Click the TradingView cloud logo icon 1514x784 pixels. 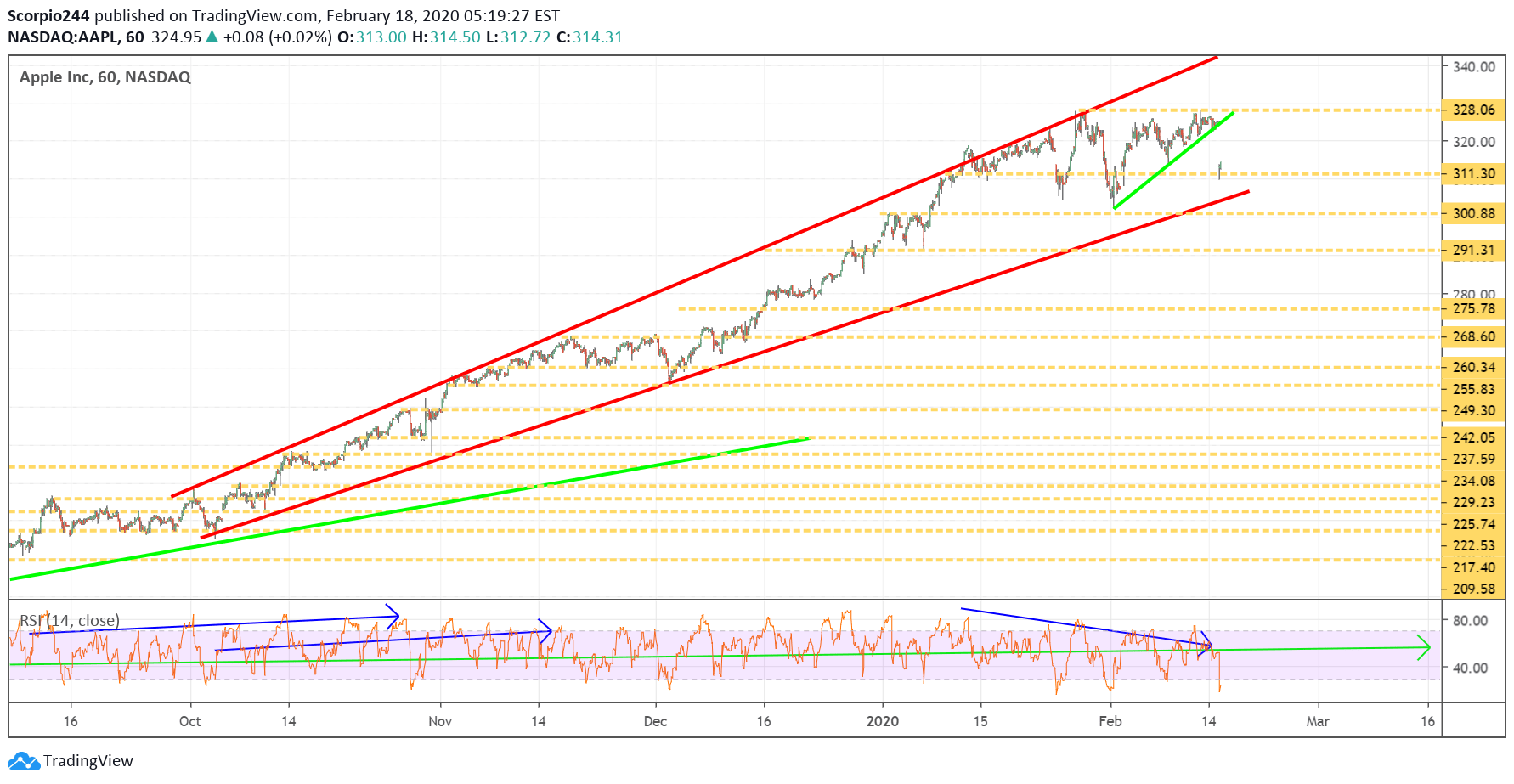pos(24,761)
